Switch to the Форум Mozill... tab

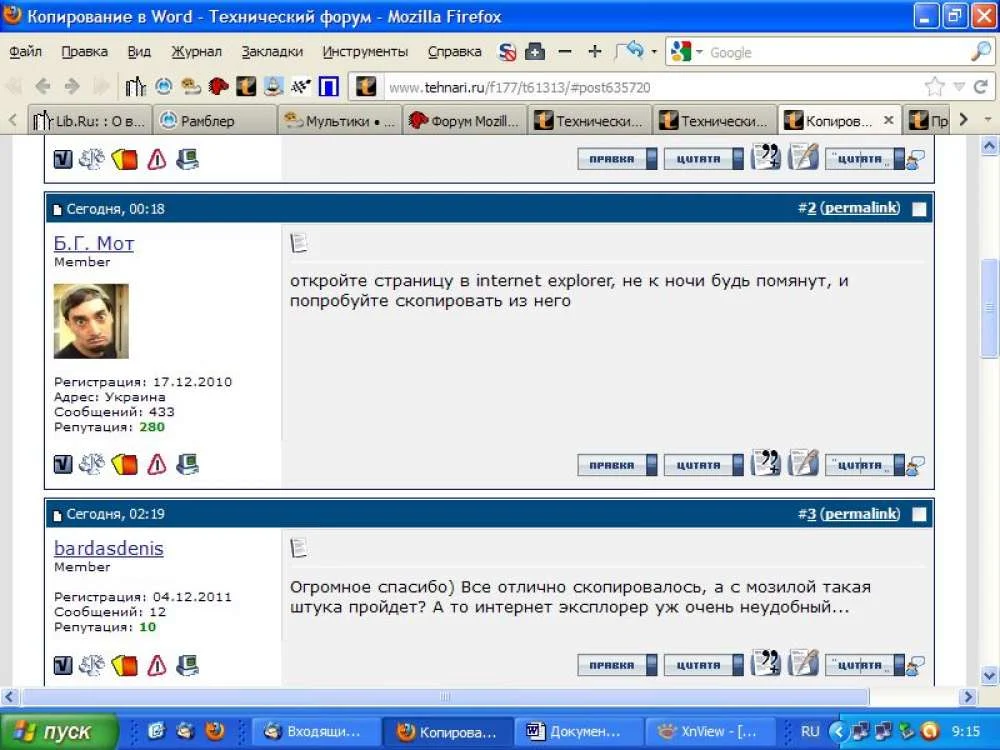pyautogui.click(x=465, y=121)
